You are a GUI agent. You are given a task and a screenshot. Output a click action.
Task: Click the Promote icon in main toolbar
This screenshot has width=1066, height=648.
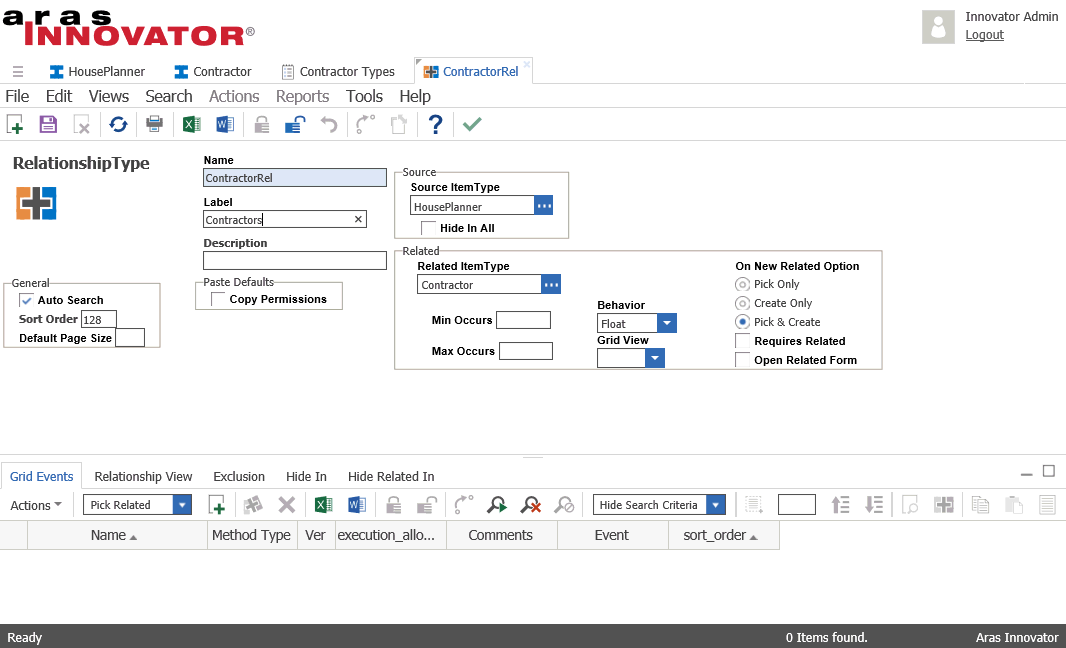[x=366, y=124]
